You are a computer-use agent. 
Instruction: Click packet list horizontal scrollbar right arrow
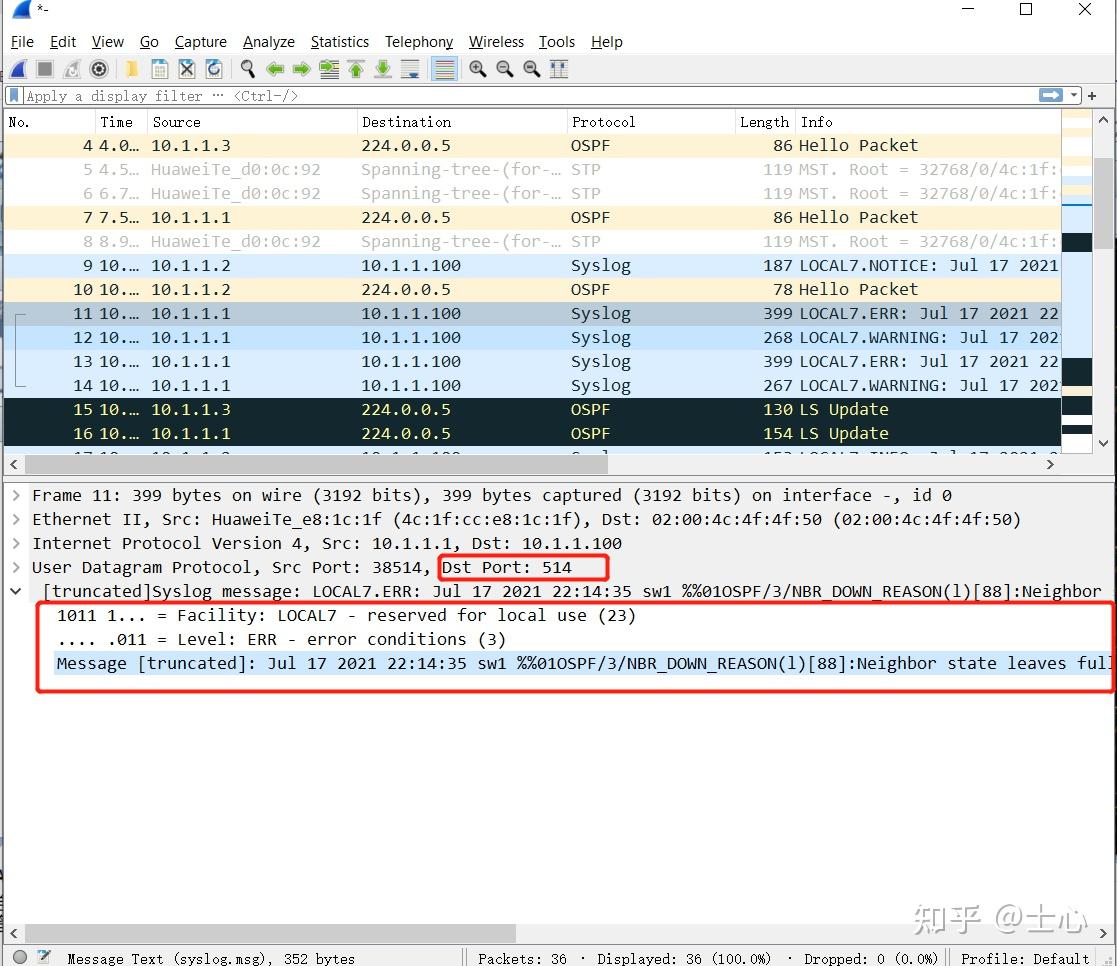pos(1050,464)
